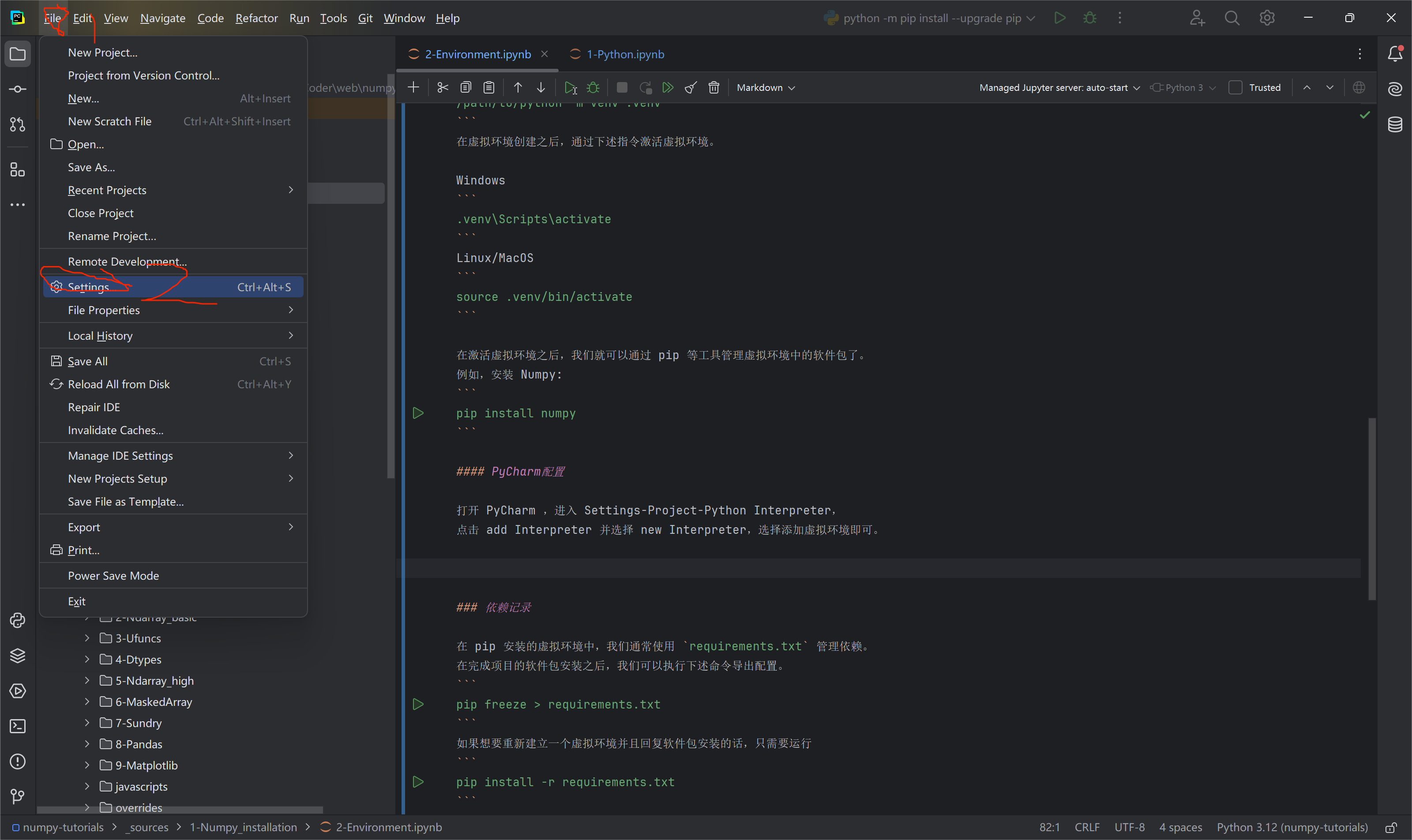This screenshot has height=840, width=1412.
Task: Run the pip install numpy snippet
Action: [418, 413]
